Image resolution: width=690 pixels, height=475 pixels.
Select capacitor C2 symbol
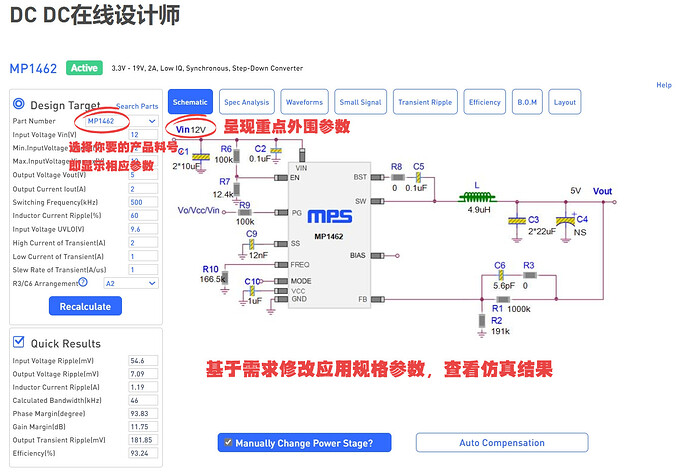tap(276, 151)
